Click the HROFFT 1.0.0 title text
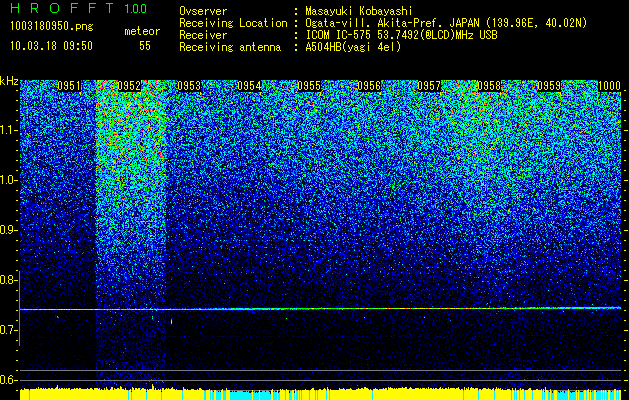Image resolution: width=629 pixels, height=400 pixels. [79, 8]
